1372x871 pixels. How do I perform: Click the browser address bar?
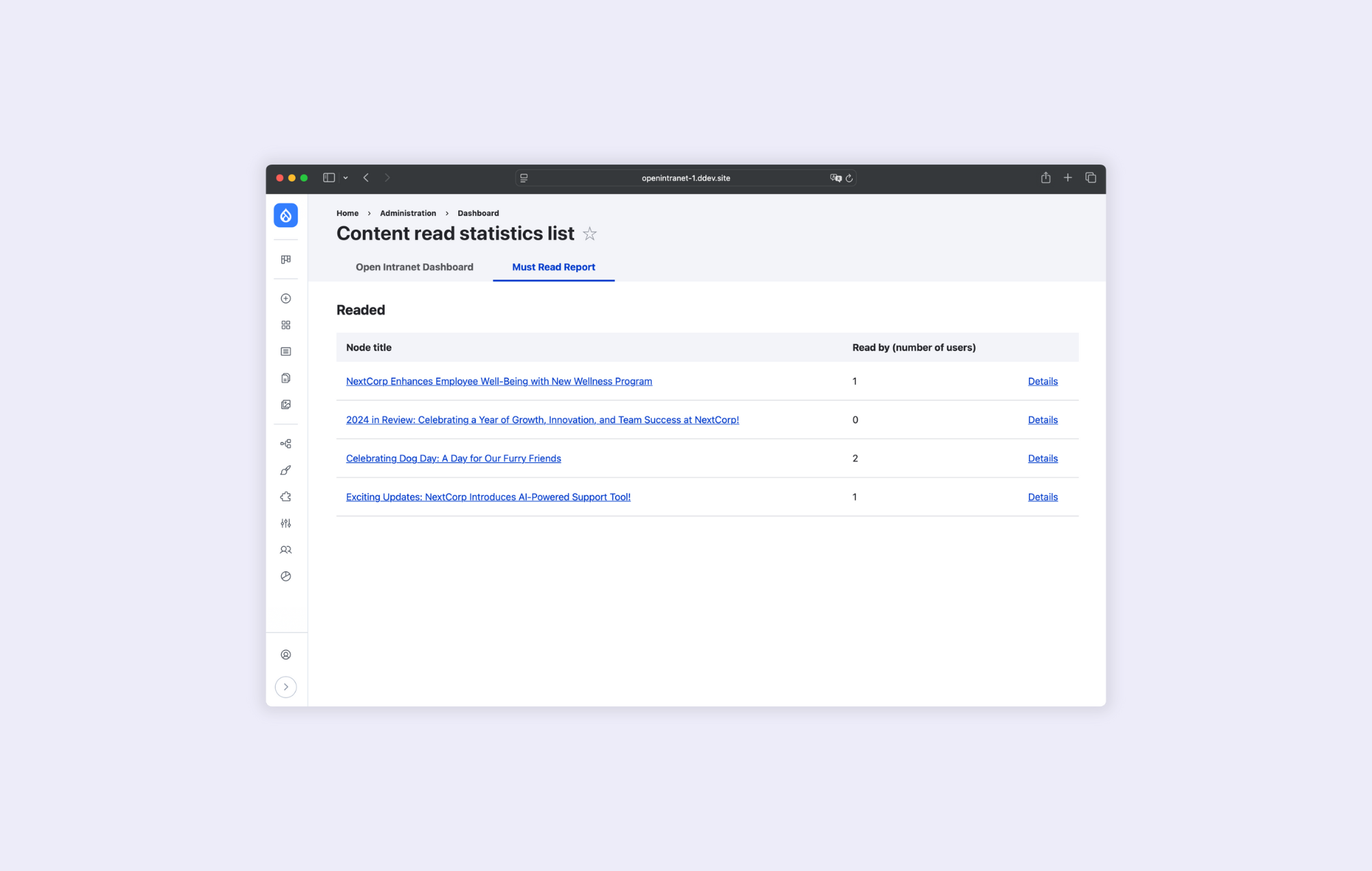[x=685, y=178]
